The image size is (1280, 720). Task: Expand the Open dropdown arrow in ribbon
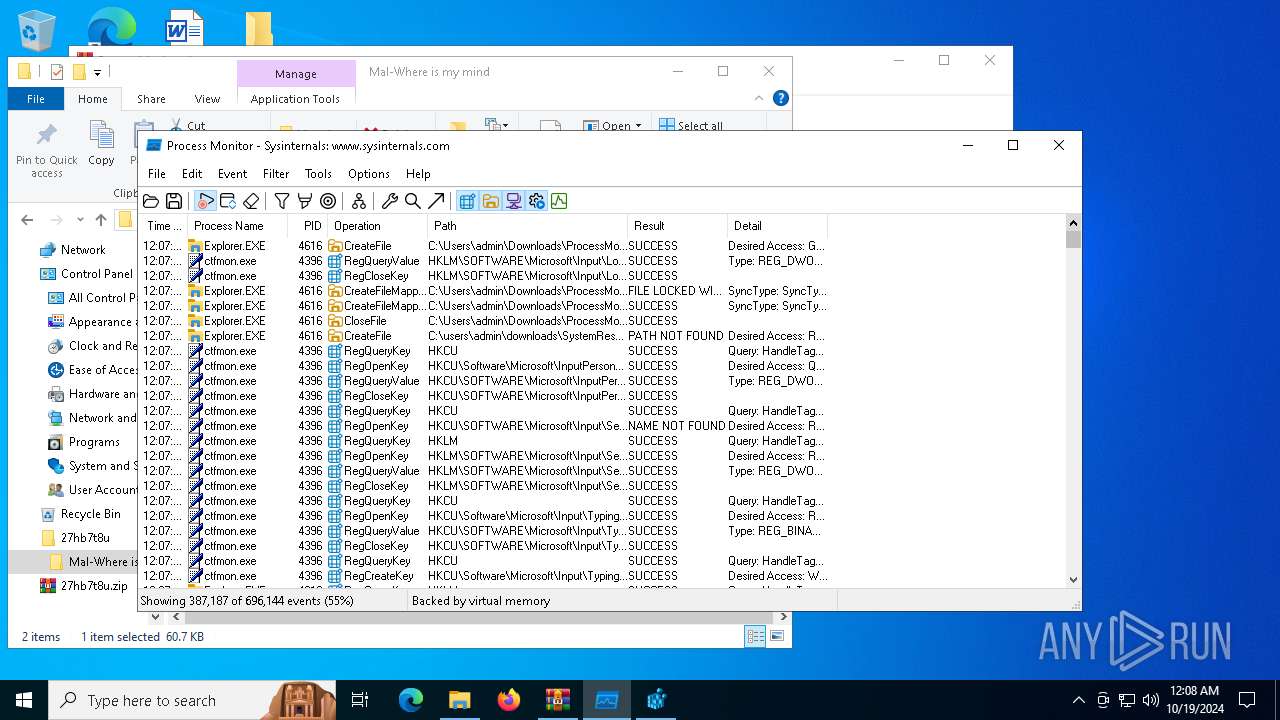click(638, 126)
